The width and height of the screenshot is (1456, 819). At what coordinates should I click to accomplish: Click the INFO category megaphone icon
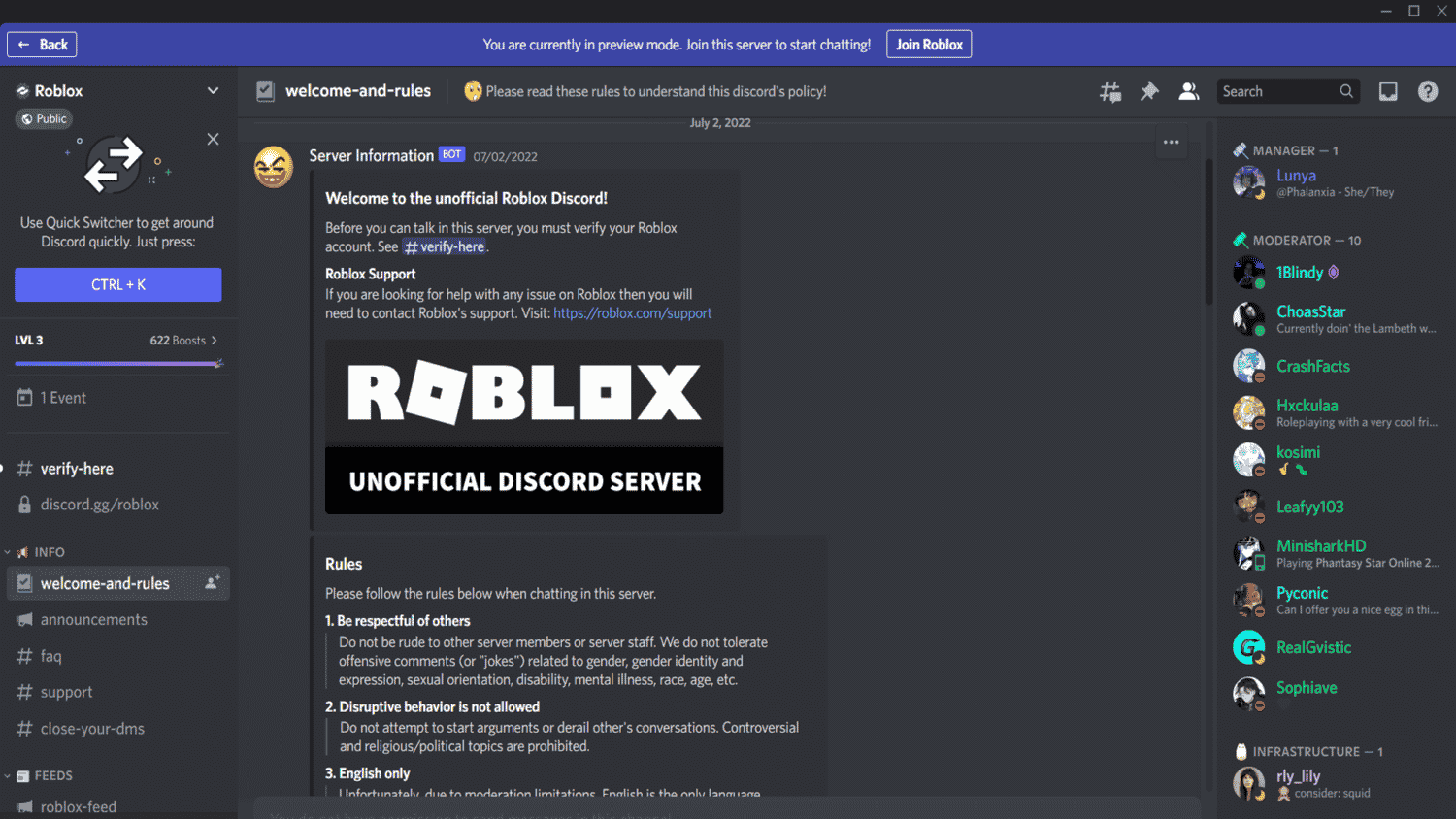tap(22, 552)
